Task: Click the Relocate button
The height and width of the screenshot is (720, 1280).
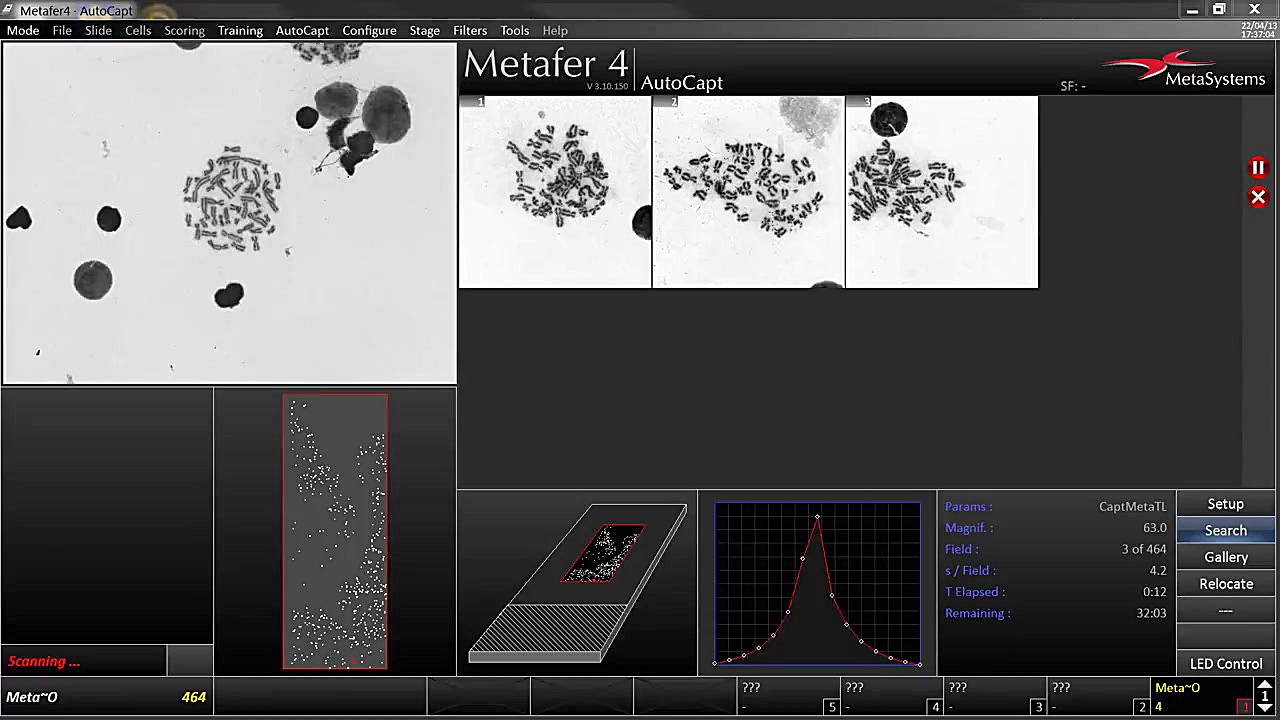Action: point(1226,584)
